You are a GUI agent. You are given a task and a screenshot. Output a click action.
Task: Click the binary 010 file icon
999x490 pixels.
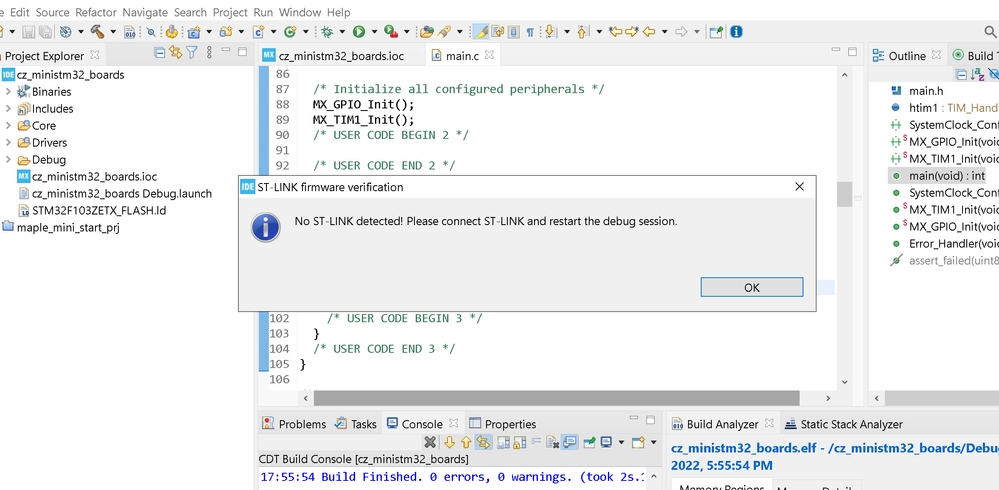click(129, 31)
